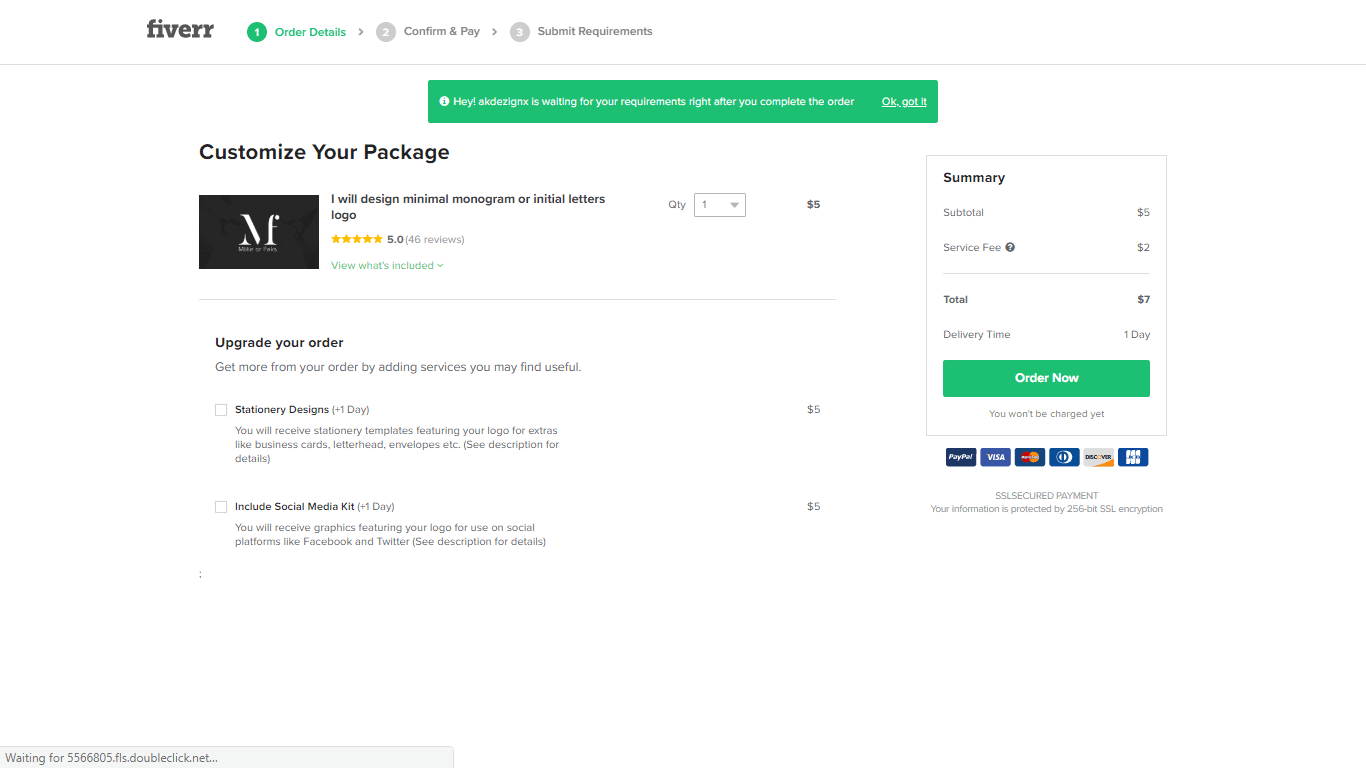Click the Include Social Media Kit label
This screenshot has width=1366, height=768.
click(x=295, y=507)
